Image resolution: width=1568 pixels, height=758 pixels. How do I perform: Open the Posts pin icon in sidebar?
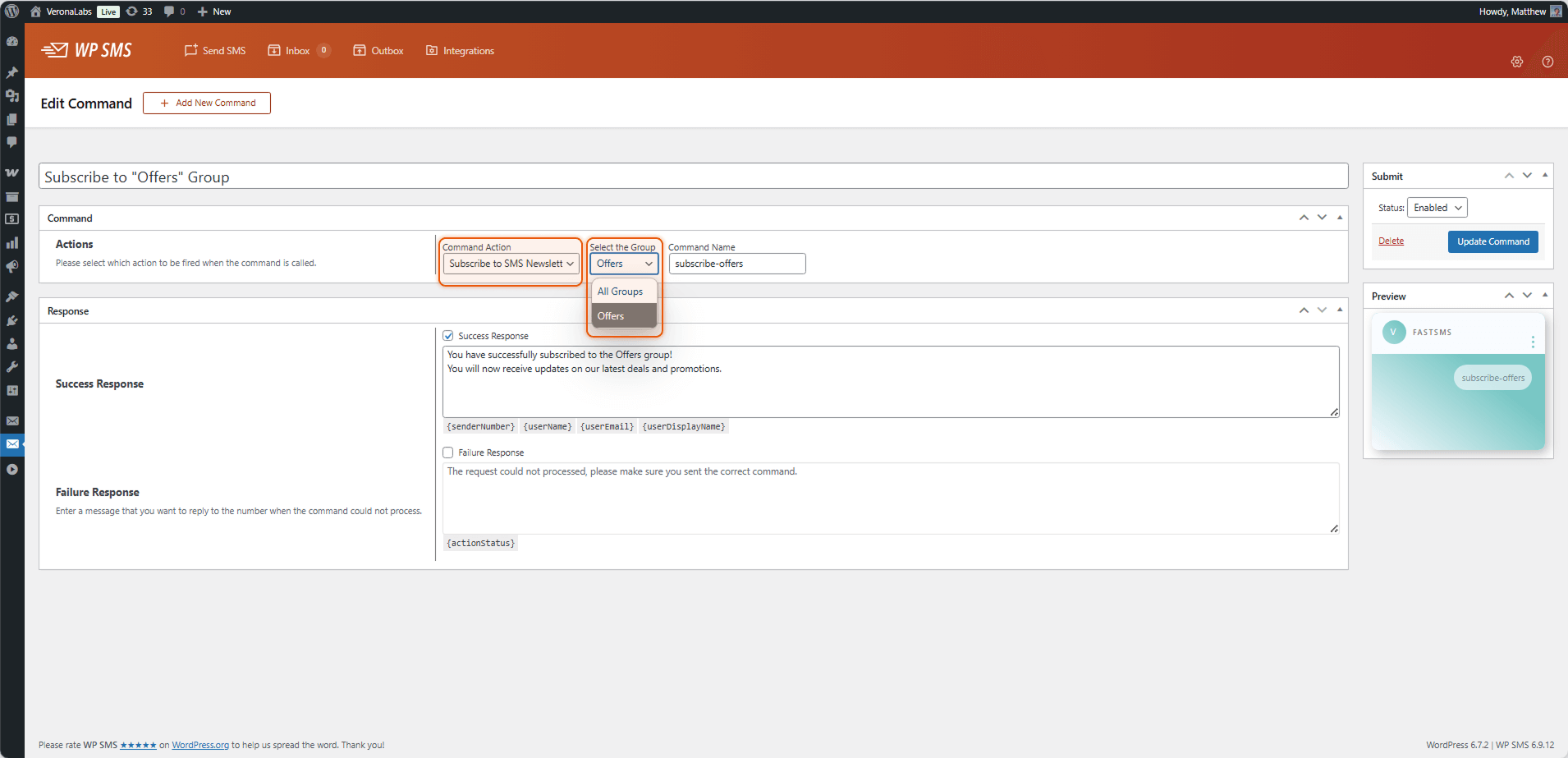[12, 72]
